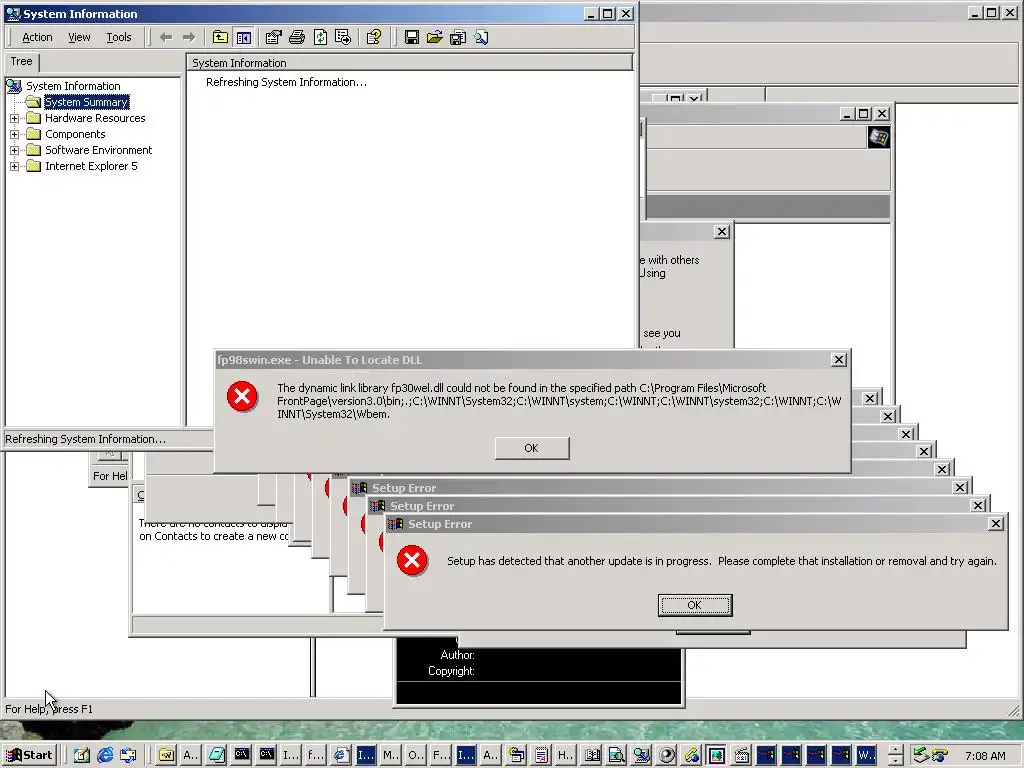Screen dimensions: 1024x768
Task: Click the "O.." taskbar button
Action: click(x=415, y=755)
